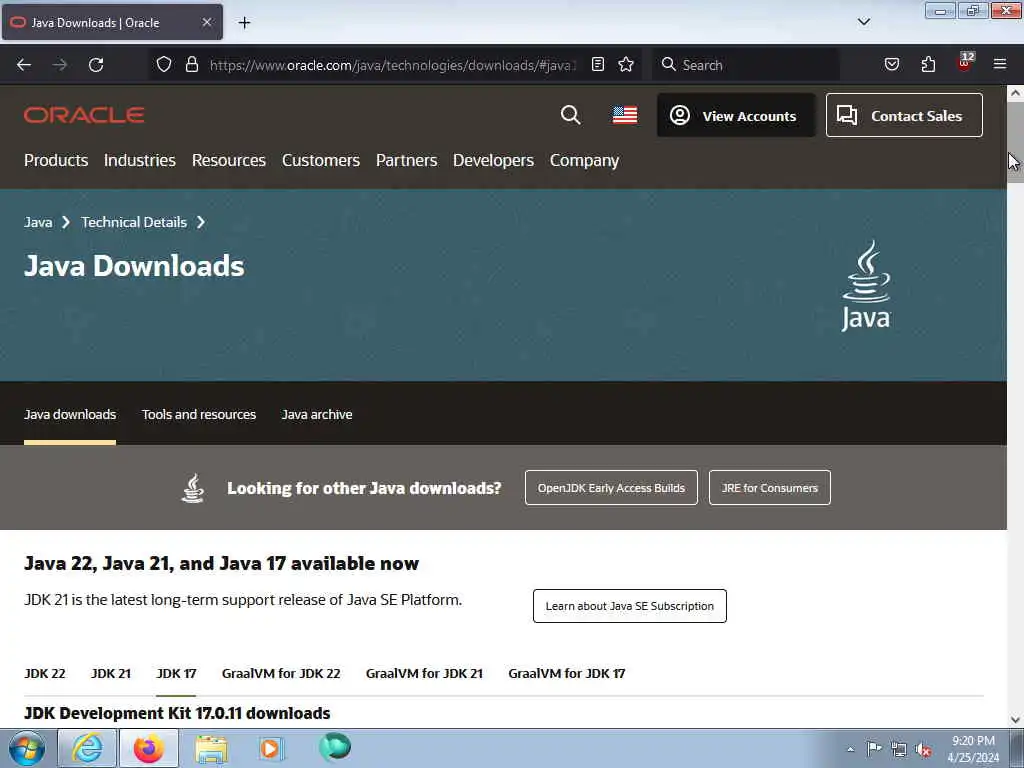The image size is (1024, 768).
Task: Click the Oracle logo
Action: [x=84, y=115]
